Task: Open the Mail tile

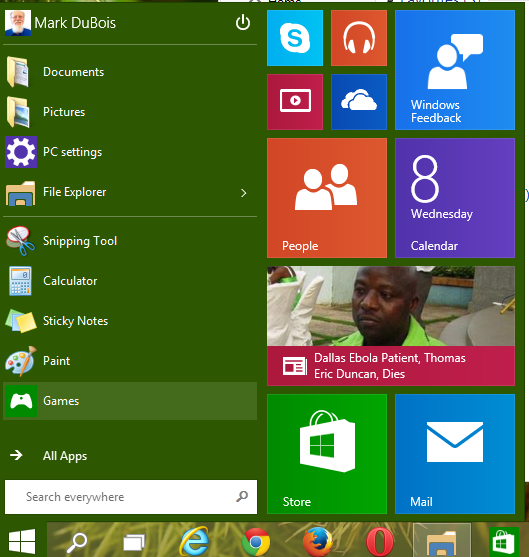Action: pos(455,454)
